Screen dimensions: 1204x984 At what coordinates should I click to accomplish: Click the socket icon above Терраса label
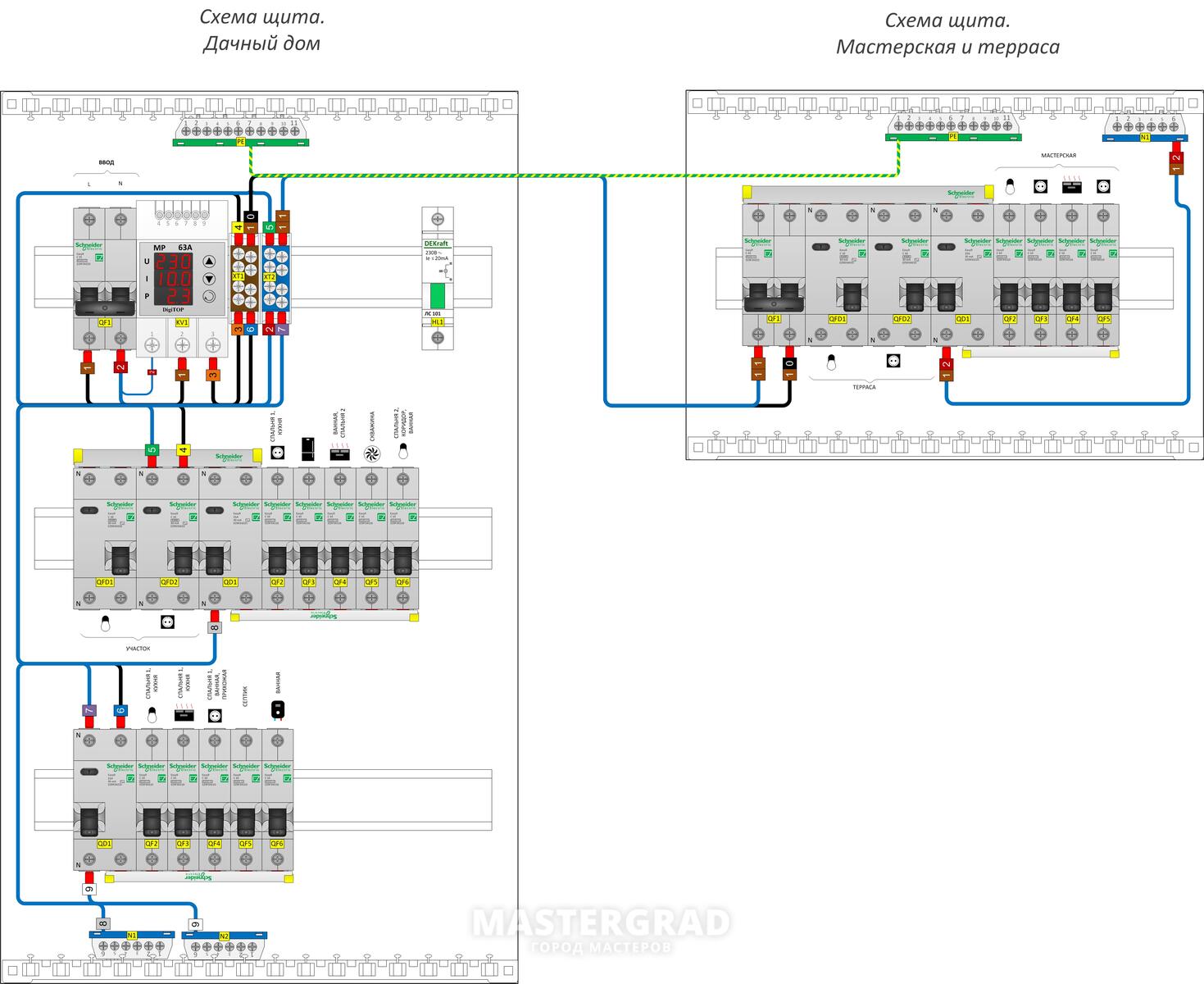(x=893, y=360)
